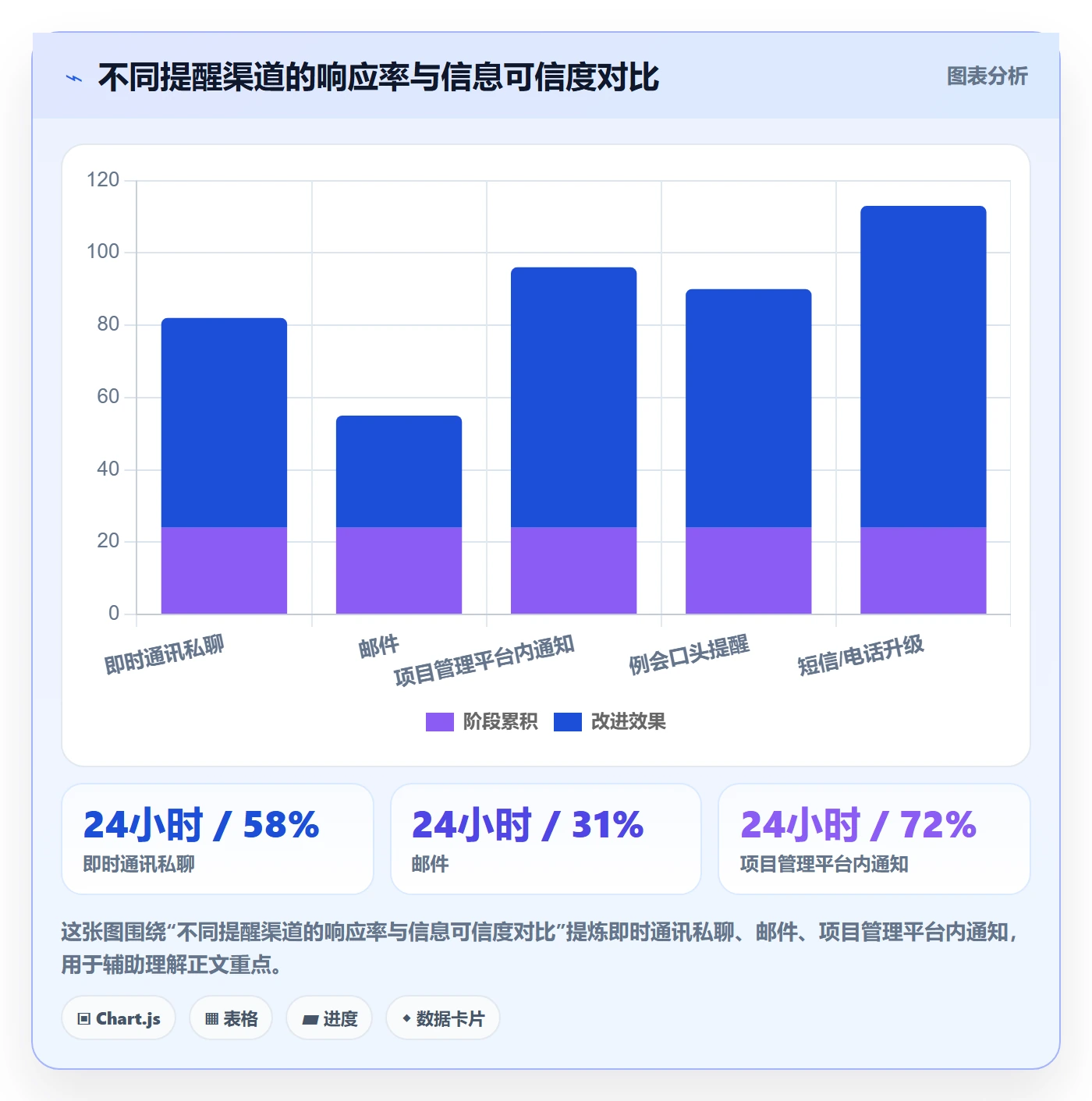This screenshot has height=1101, width=1092.
Task: Click the chart title 不同提醒渠道的响应率与信息可信度对比
Action: click(x=378, y=77)
